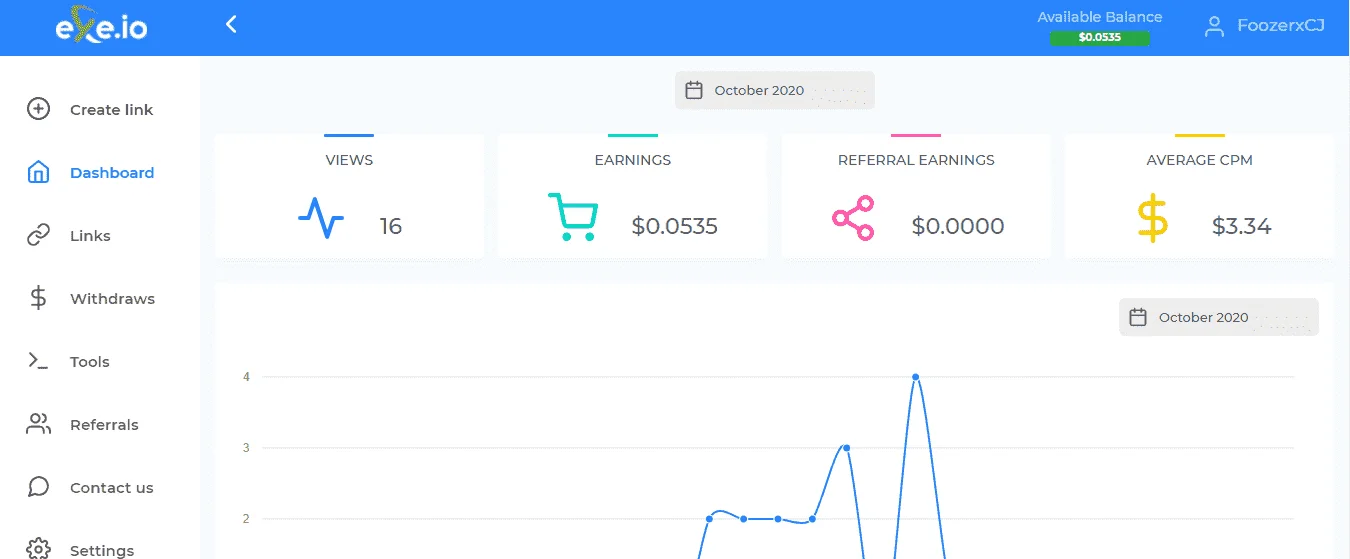Open the Create link menu item

pos(111,109)
